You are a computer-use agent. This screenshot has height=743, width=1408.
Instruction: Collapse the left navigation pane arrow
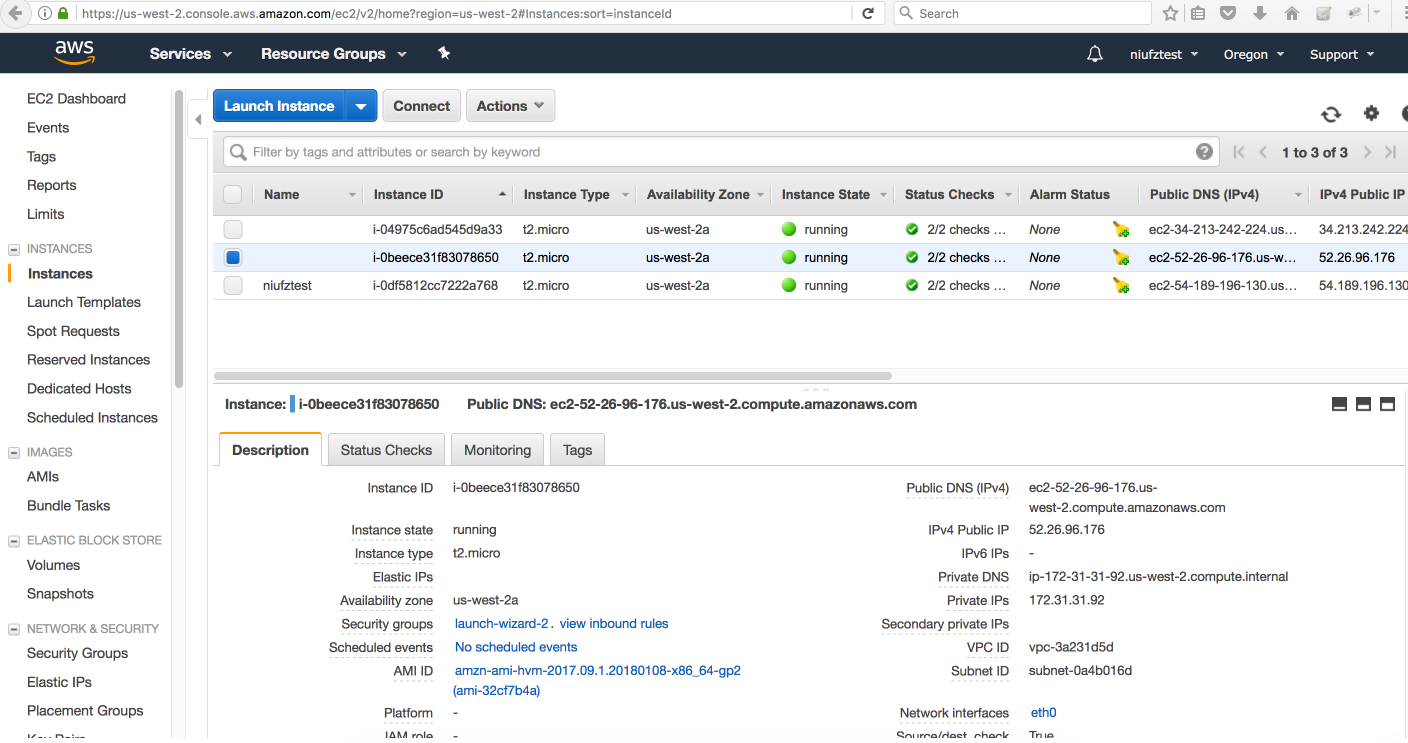pyautogui.click(x=198, y=120)
